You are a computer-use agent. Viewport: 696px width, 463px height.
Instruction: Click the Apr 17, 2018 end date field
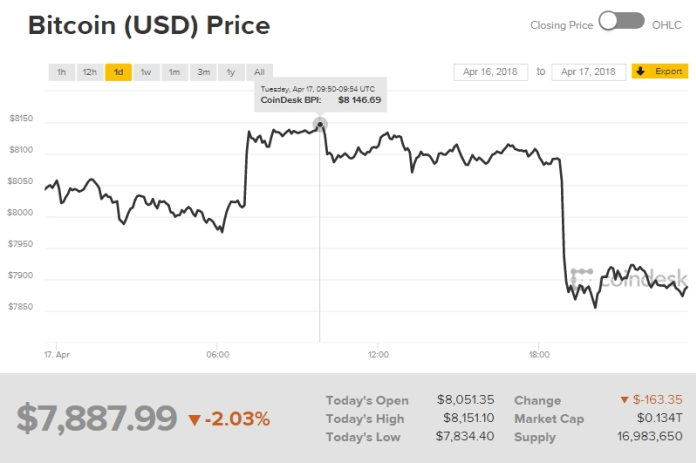click(588, 72)
